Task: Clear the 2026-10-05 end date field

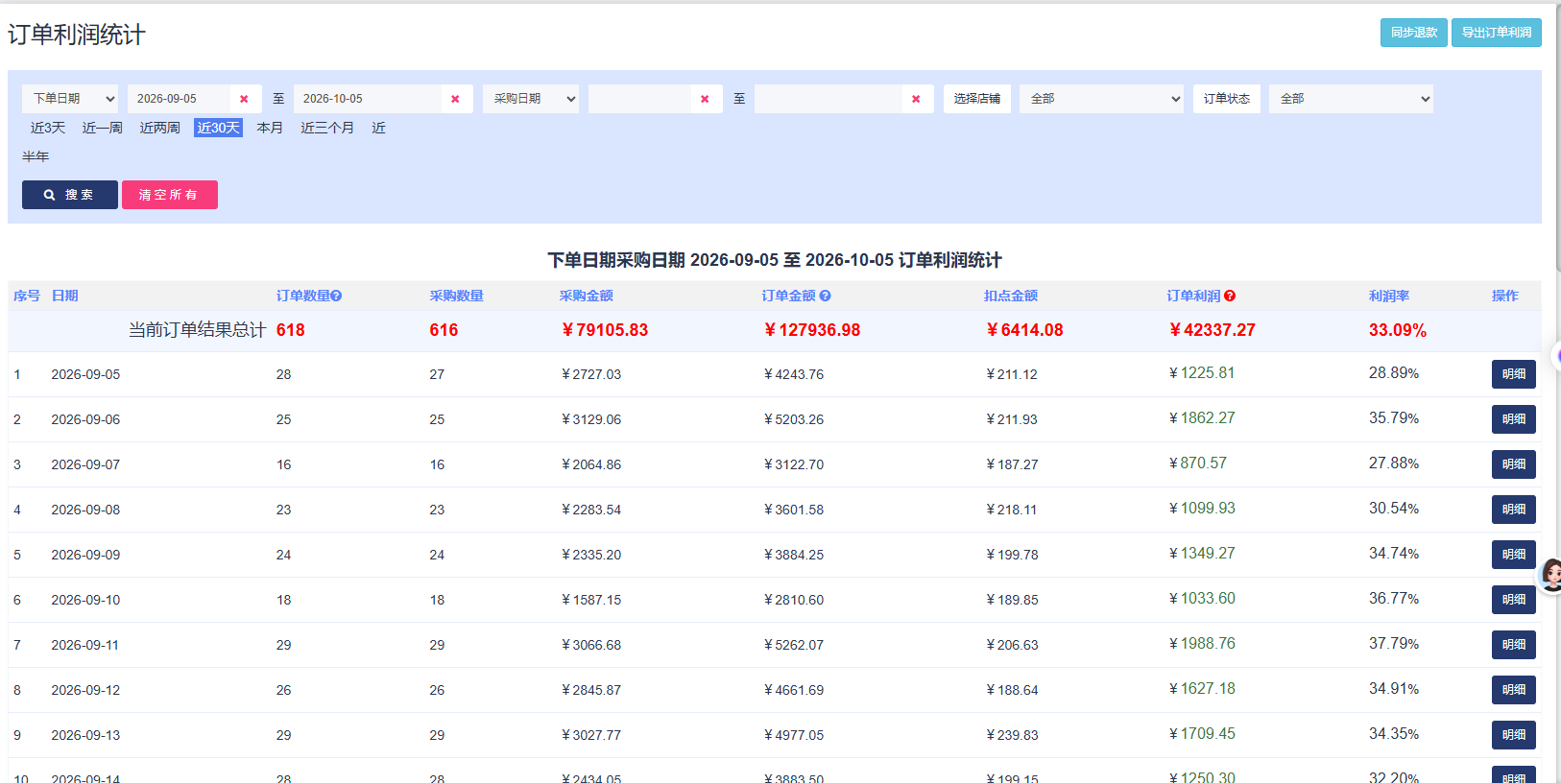Action: (455, 99)
